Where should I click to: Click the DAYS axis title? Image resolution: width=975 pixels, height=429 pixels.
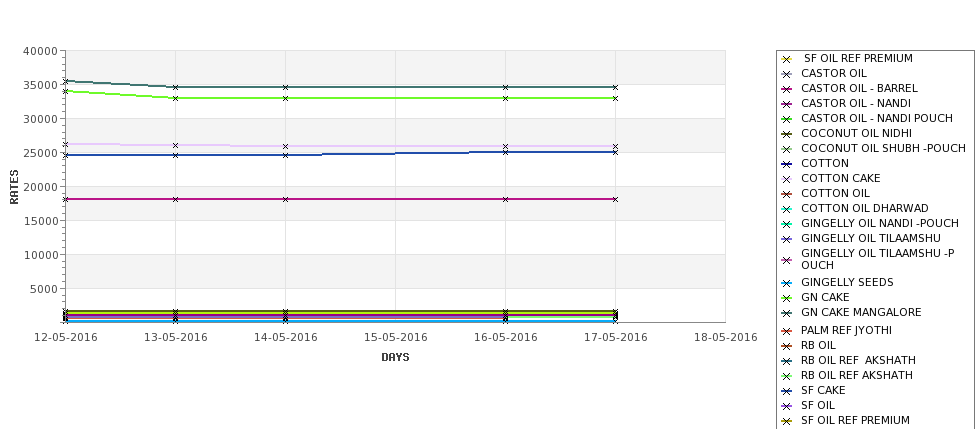click(395, 358)
